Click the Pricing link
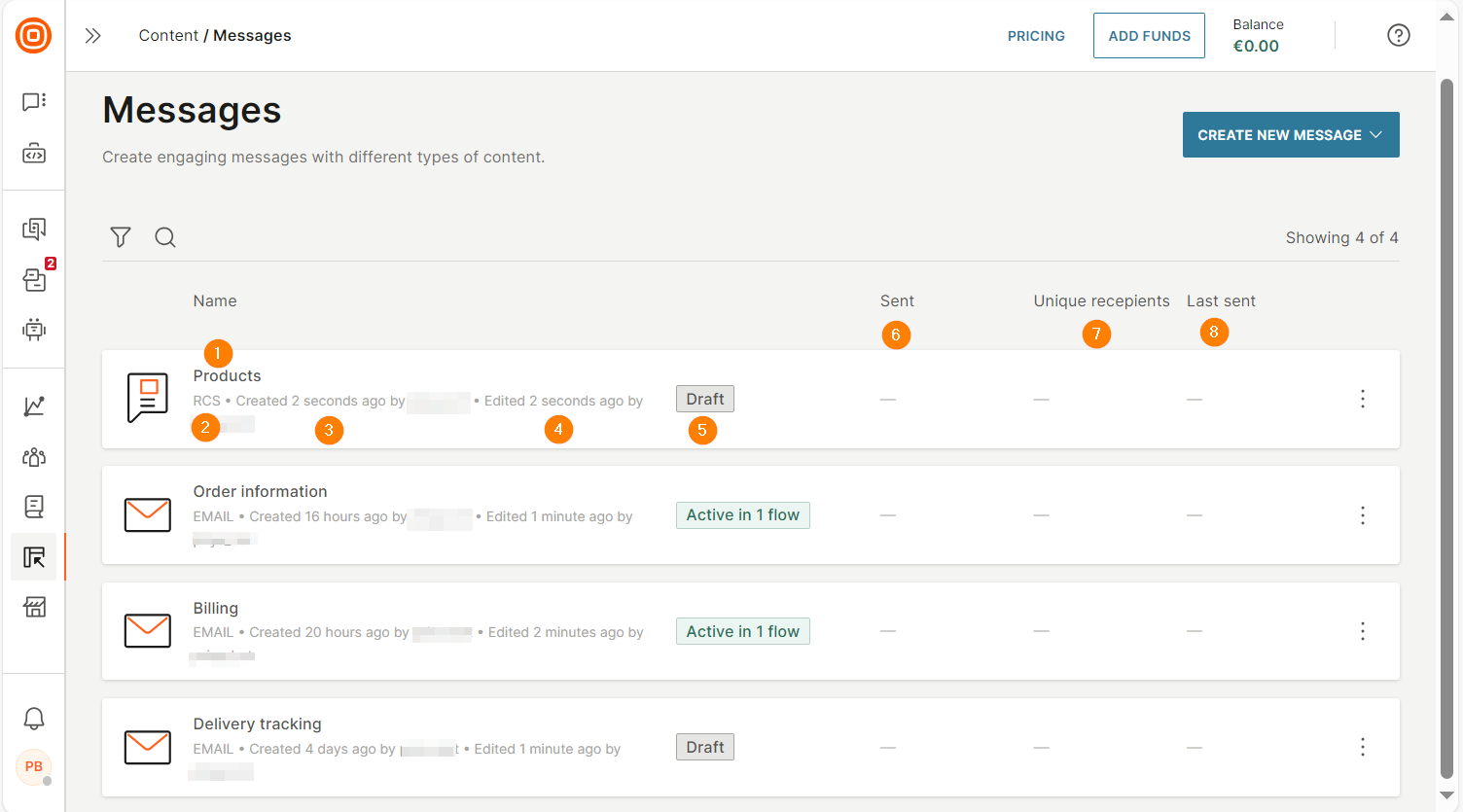The image size is (1463, 812). (x=1035, y=36)
